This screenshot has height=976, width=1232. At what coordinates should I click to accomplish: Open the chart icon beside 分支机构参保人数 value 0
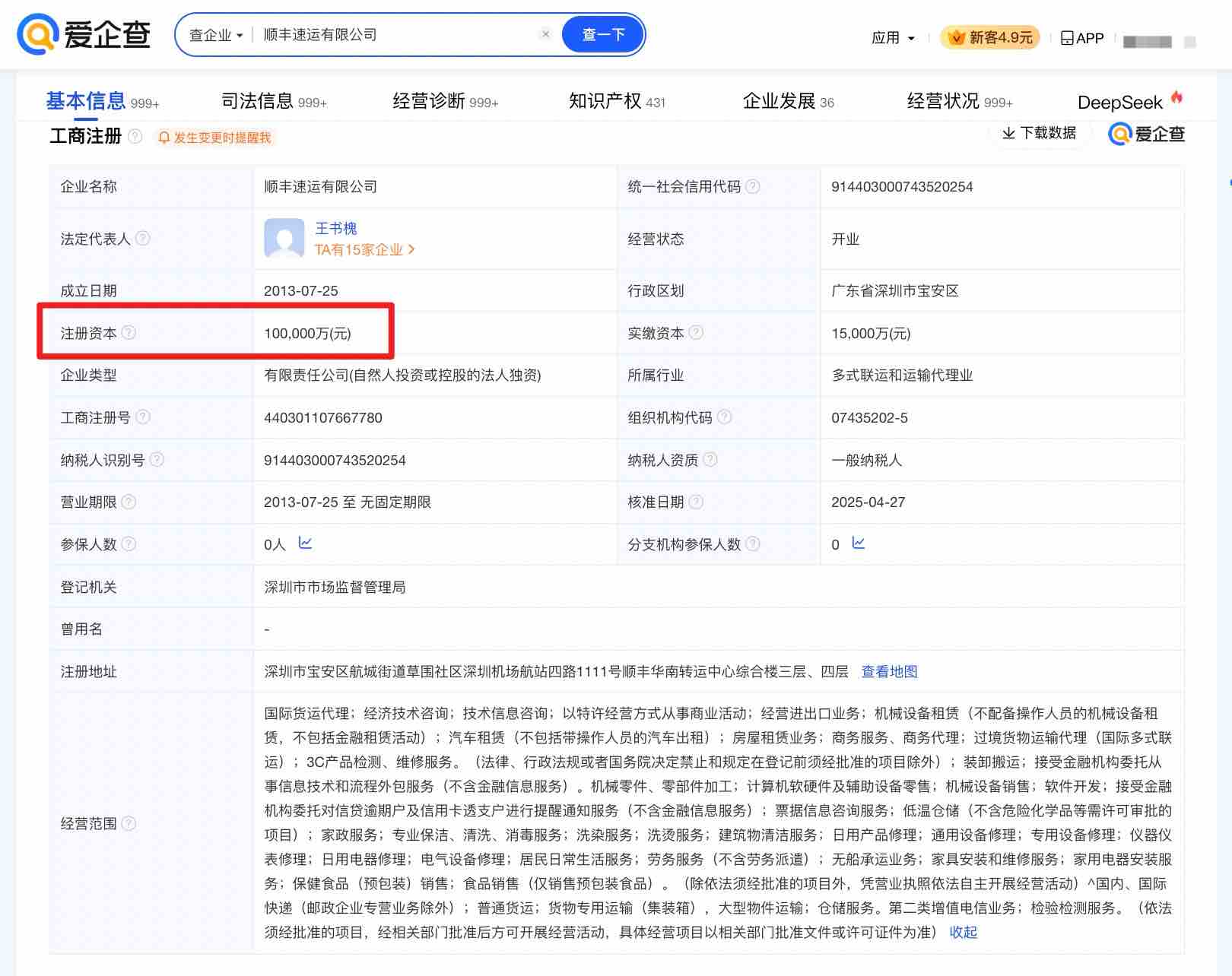(x=859, y=543)
